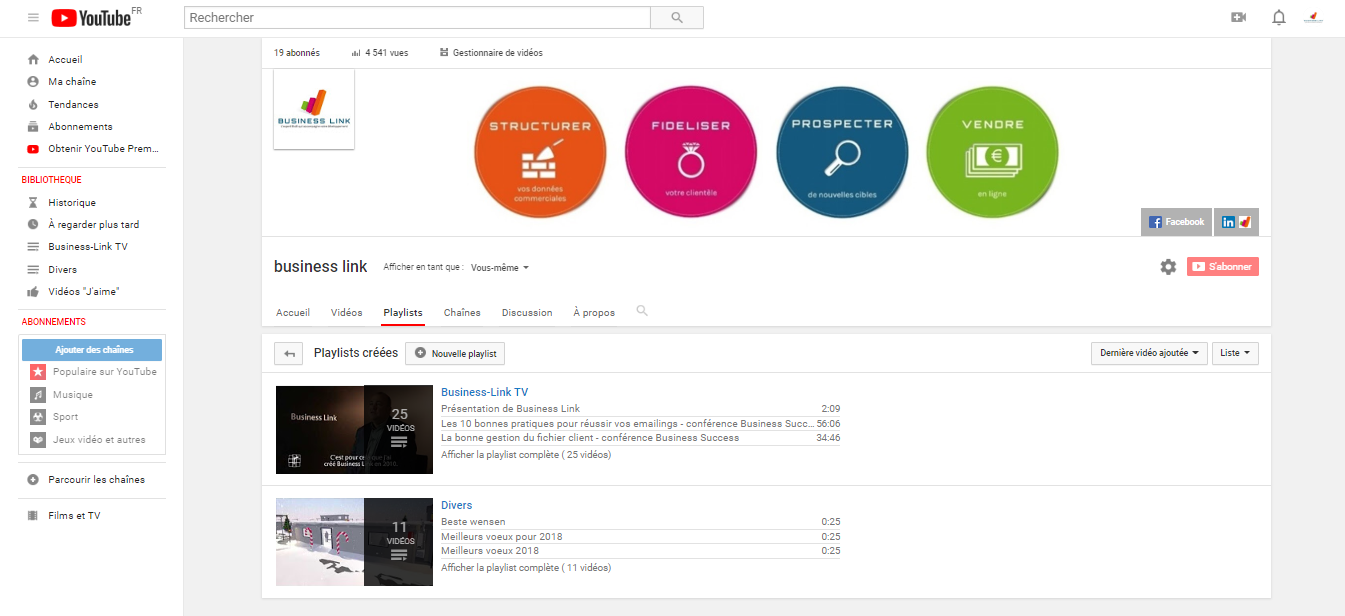Open the Dernière vidéo ajoutée sort dropdown
Screen dimensions: 1345x616
(1149, 353)
